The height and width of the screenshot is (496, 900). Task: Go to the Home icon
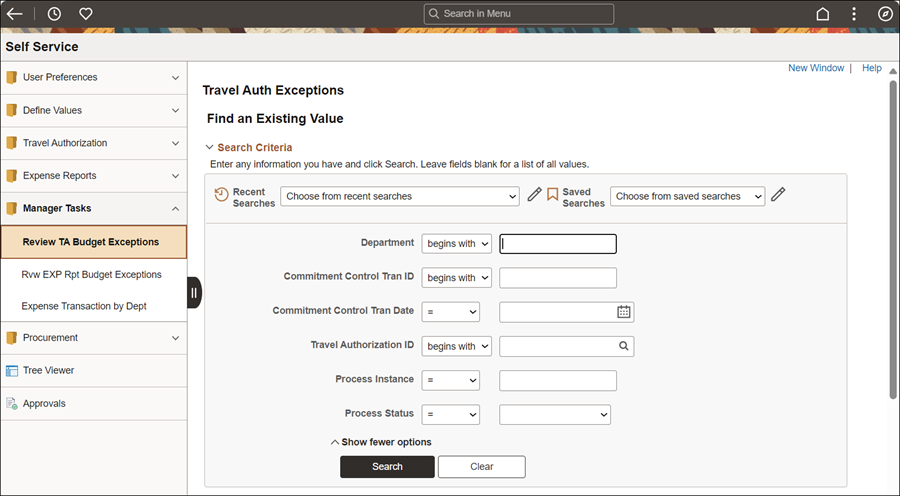[823, 14]
